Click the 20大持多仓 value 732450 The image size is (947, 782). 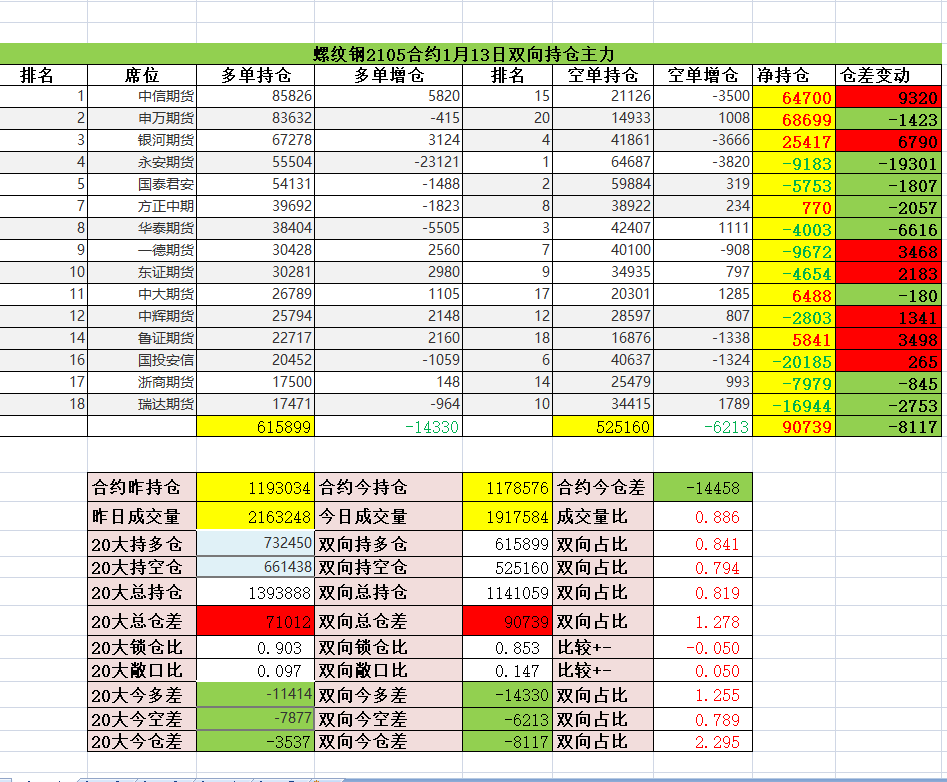tap(255, 543)
